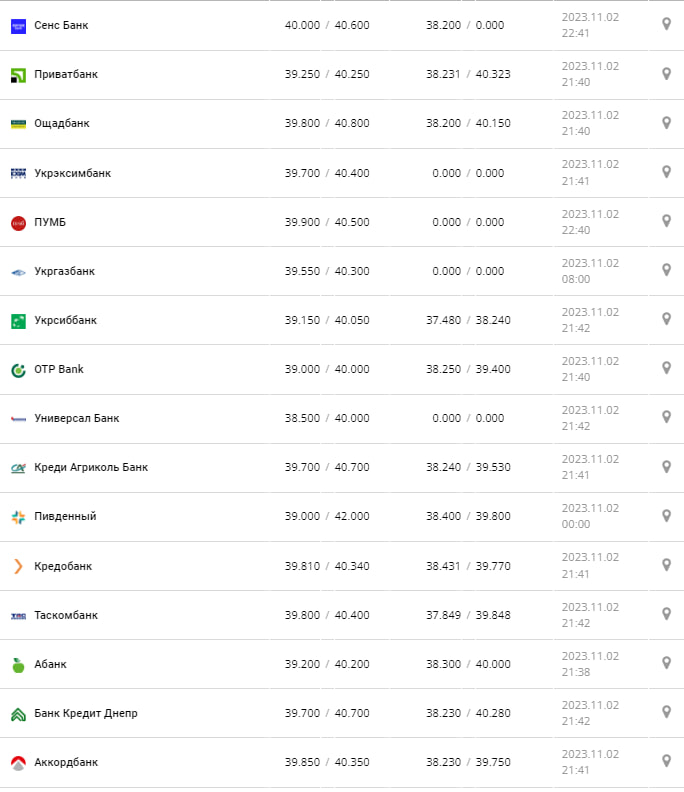Select the Креди Агриколь Банк name

point(90,467)
